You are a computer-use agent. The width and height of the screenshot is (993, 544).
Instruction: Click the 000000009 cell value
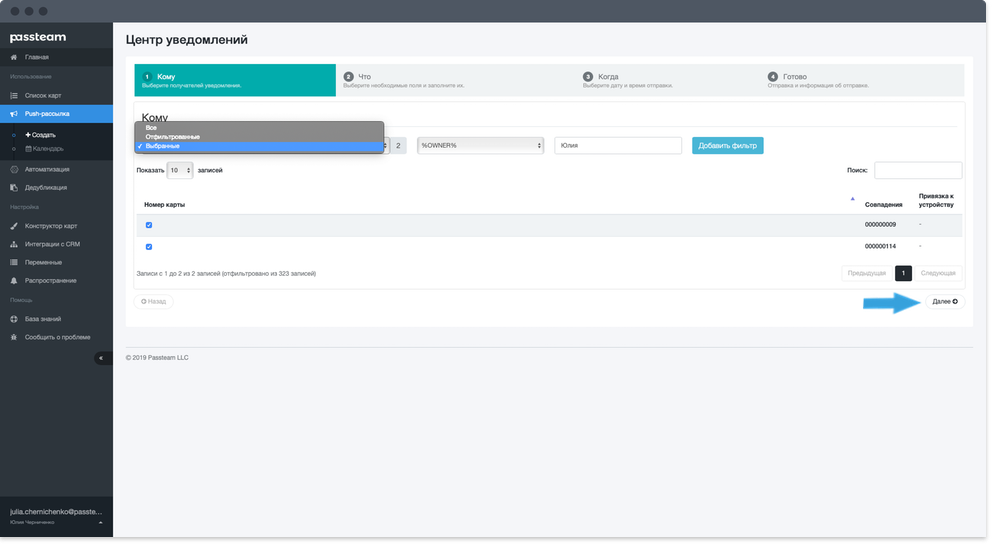tap(880, 225)
